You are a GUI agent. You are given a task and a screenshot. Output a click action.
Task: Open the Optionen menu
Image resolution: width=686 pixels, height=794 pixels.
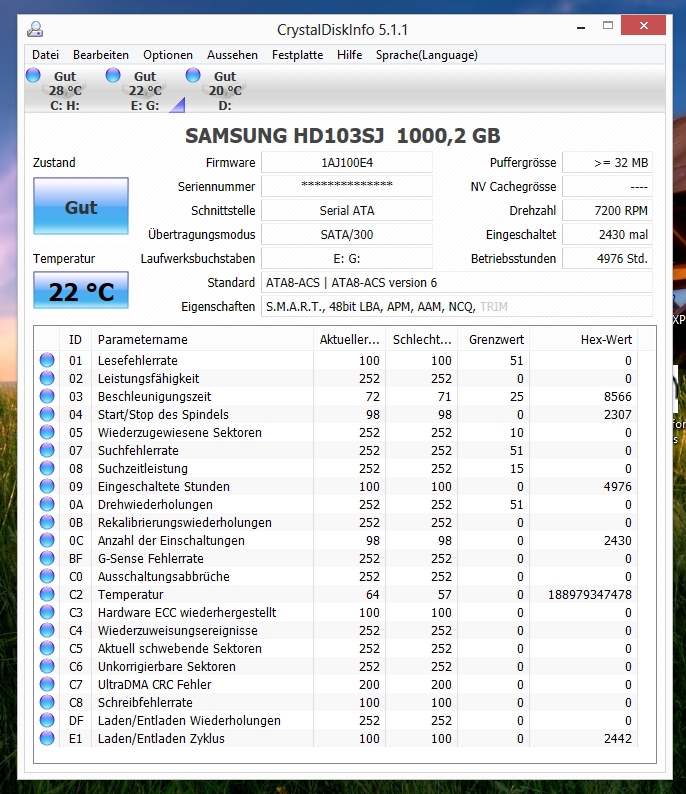point(168,55)
